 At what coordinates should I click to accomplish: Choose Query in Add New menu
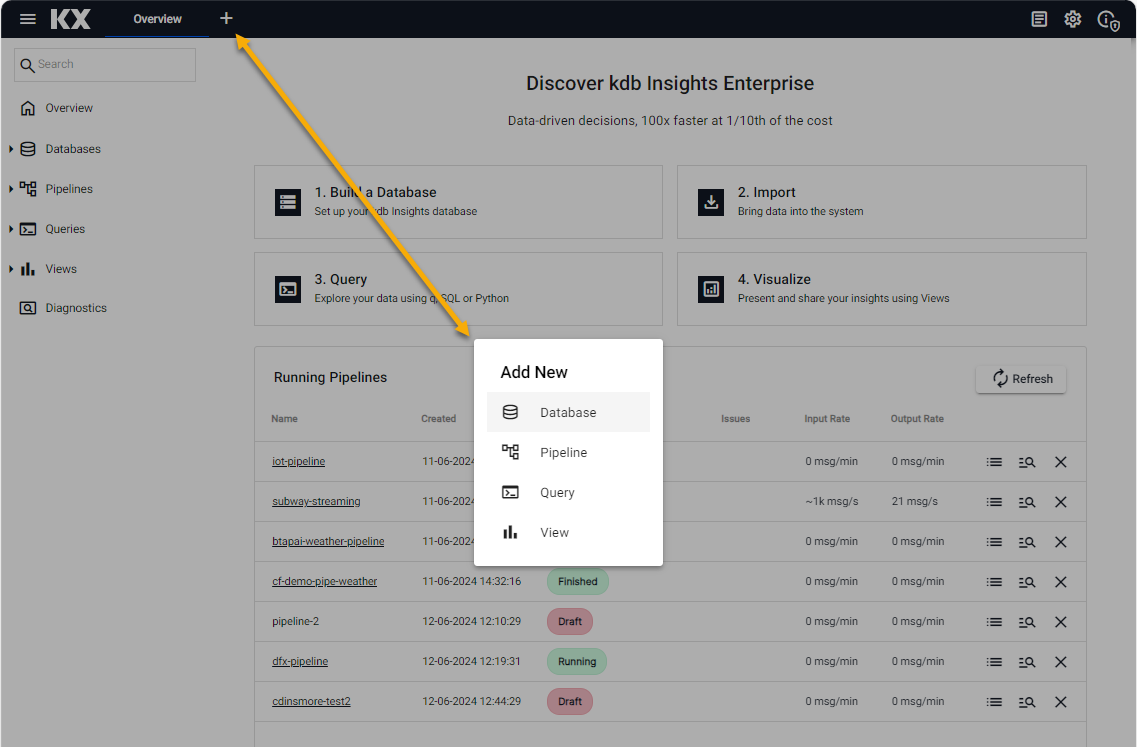click(568, 492)
